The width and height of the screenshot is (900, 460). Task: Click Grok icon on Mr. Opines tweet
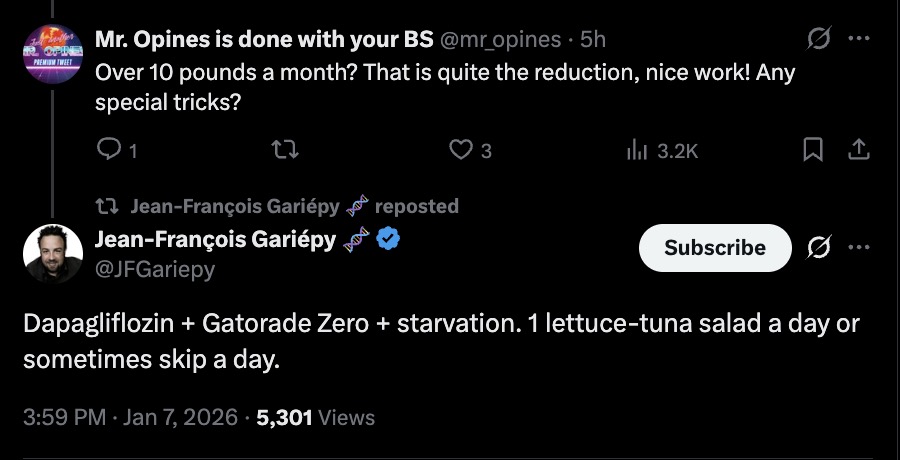click(x=819, y=40)
